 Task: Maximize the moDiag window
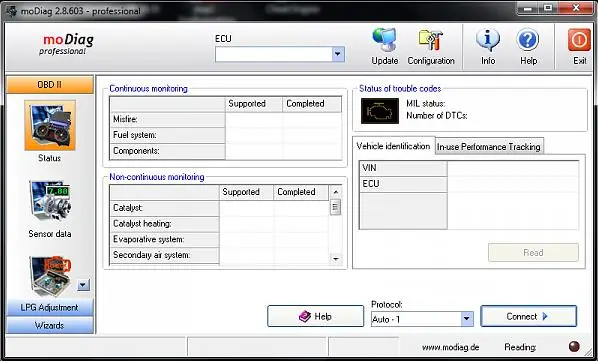click(548, 8)
